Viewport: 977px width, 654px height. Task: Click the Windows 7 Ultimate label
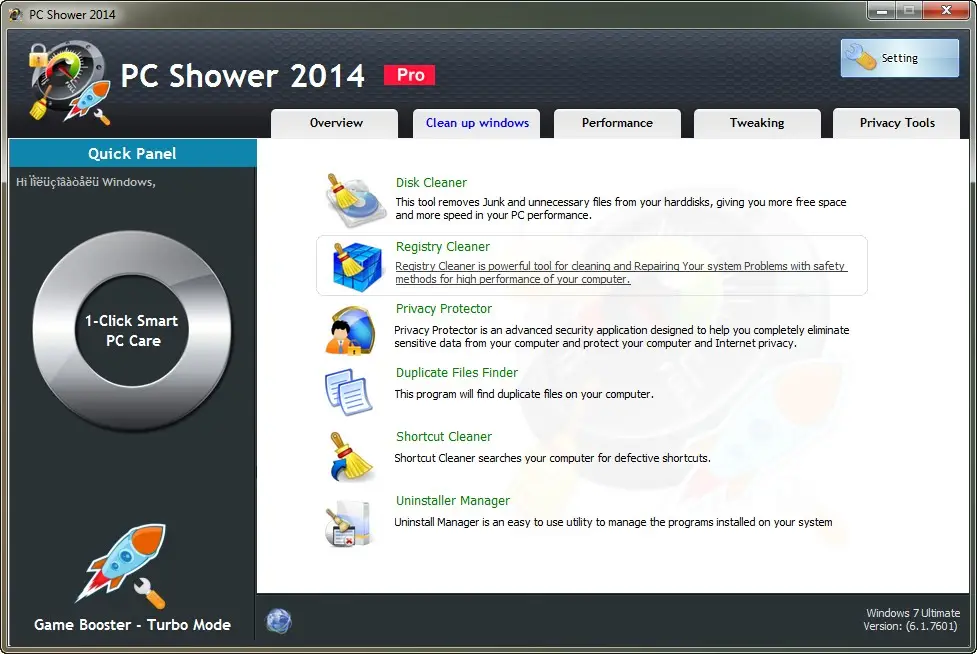pos(913,613)
